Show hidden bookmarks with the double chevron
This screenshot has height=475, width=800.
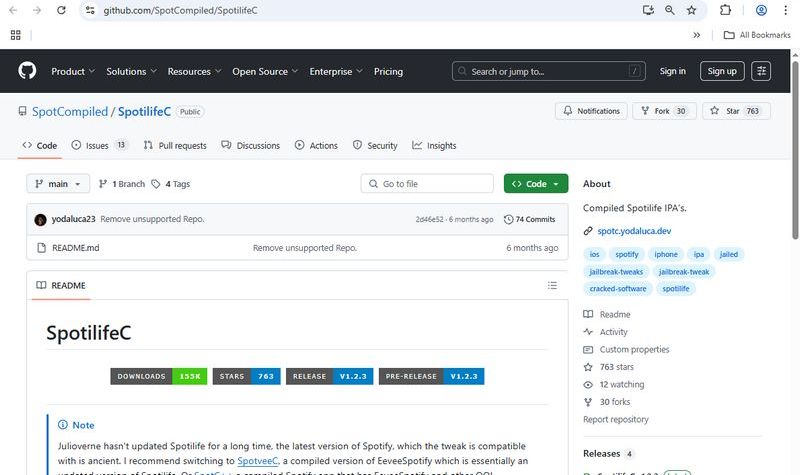tap(696, 35)
